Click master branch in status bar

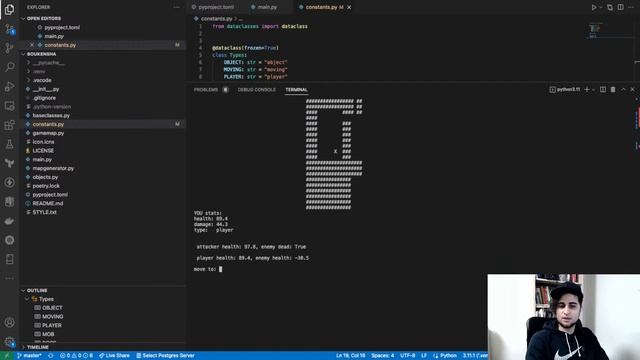tap(29, 356)
